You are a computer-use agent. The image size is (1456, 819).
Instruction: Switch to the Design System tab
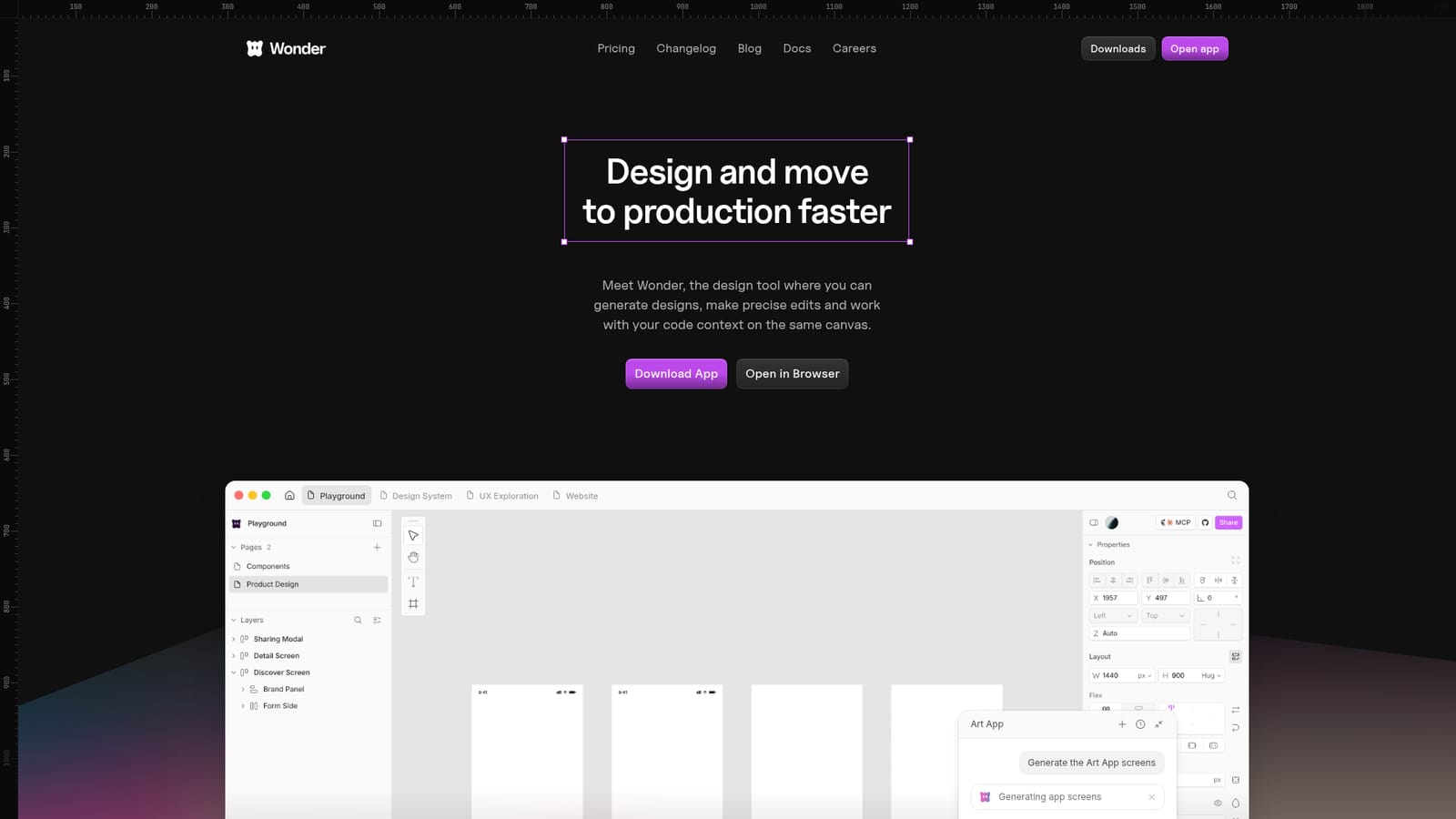point(416,496)
